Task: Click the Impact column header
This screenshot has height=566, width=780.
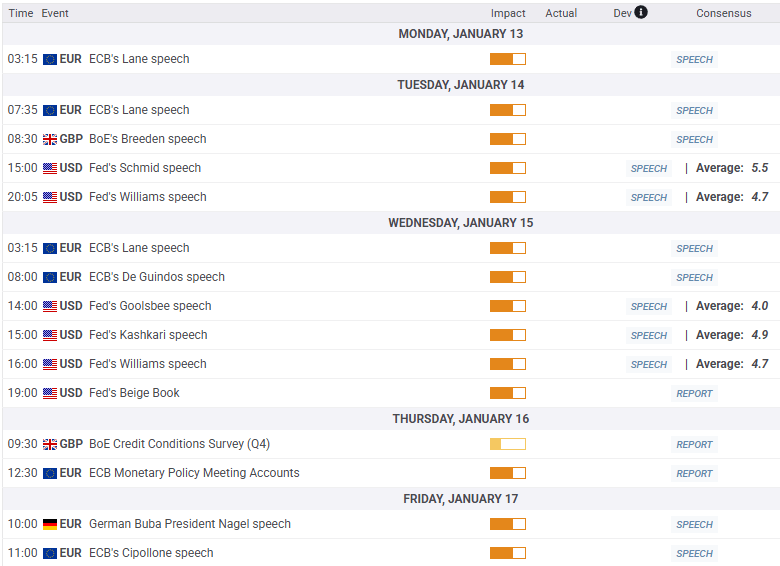Action: pos(508,13)
